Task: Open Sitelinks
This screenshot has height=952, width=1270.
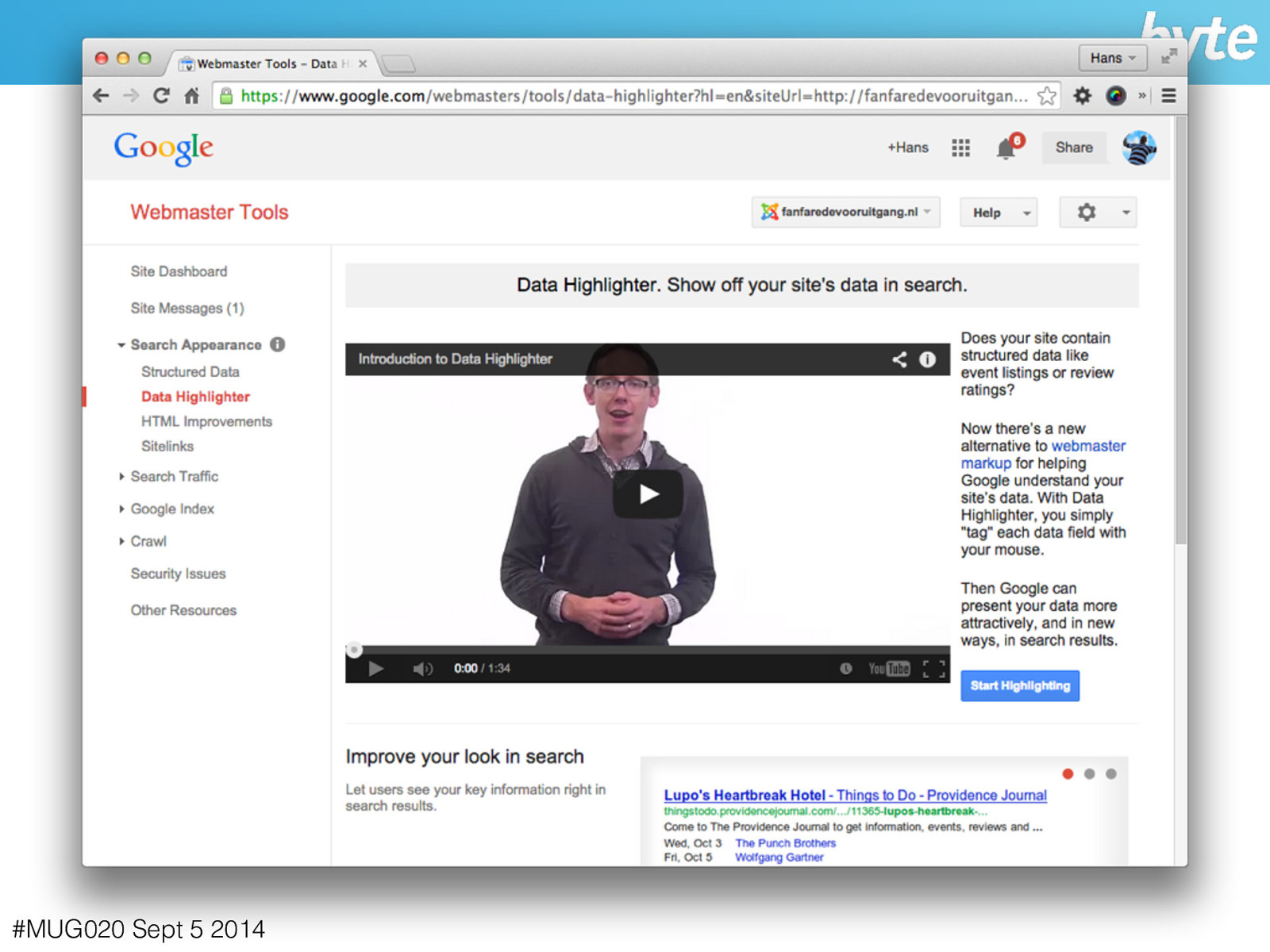Action: 167,446
